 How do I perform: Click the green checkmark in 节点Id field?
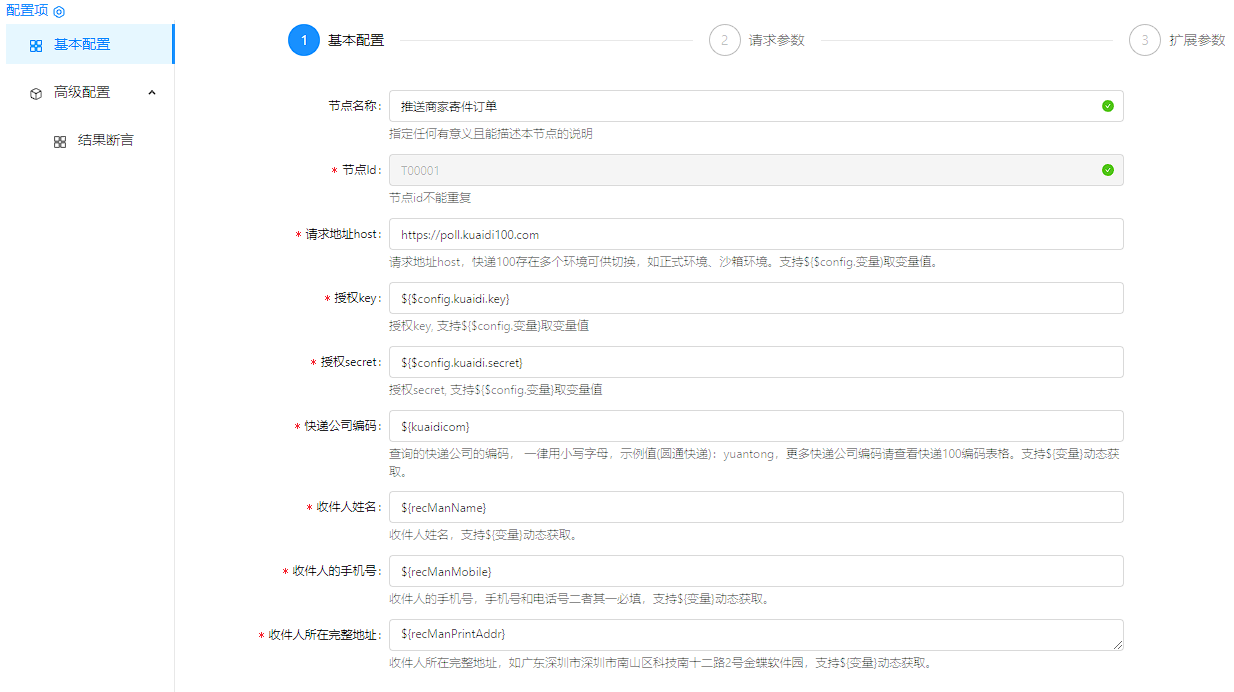[1107, 170]
